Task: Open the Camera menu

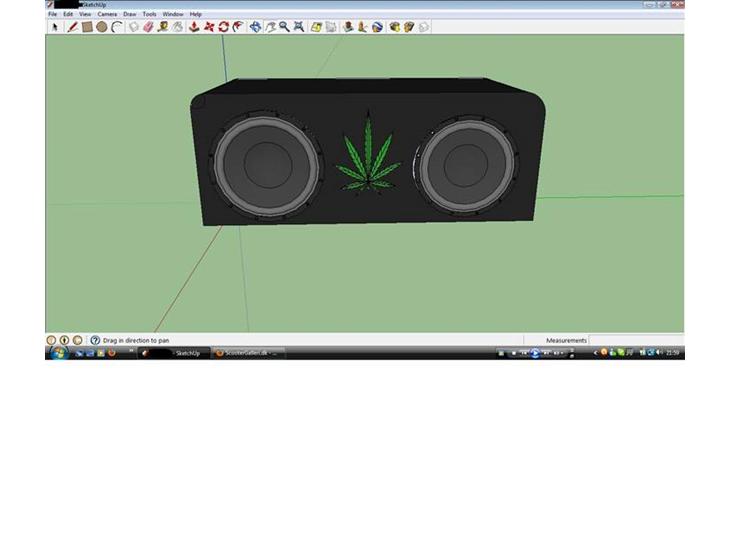Action: click(107, 14)
